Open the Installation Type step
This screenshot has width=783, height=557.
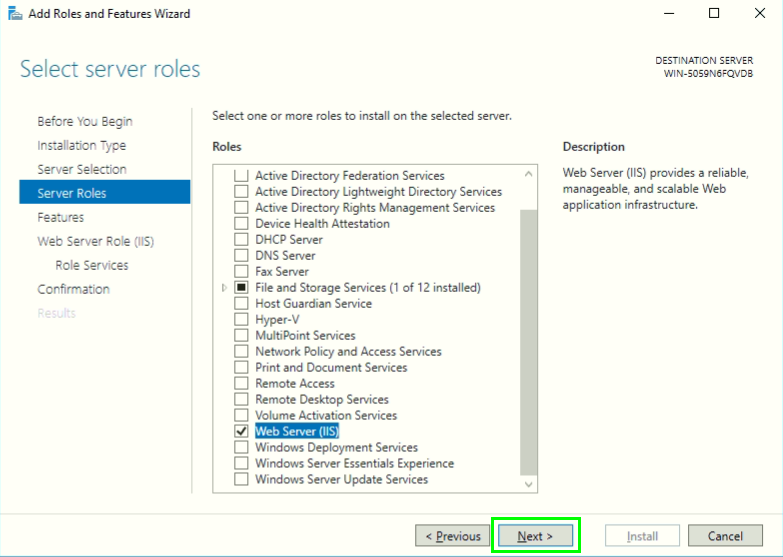pos(81,145)
